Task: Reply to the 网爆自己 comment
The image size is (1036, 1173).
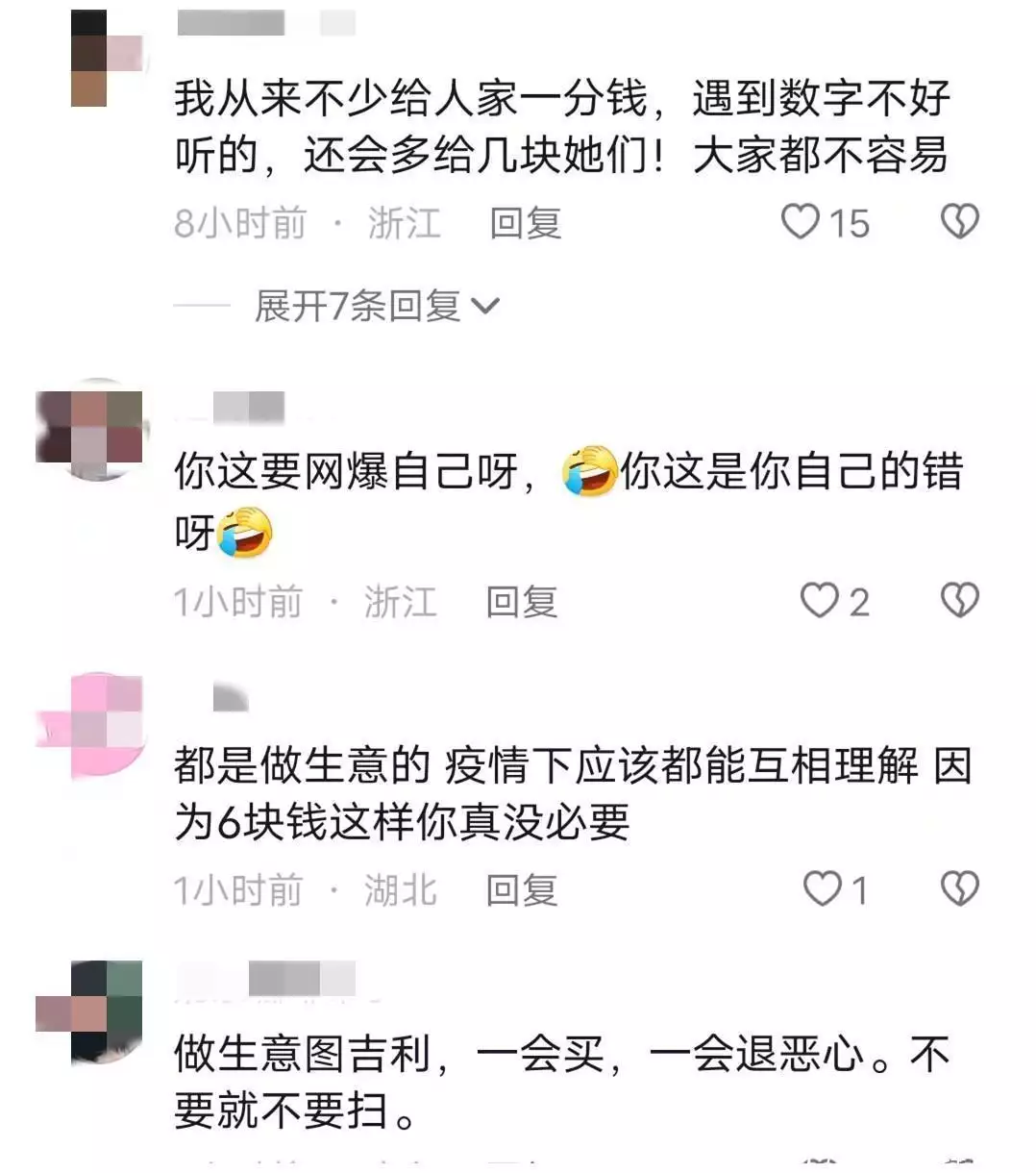Action: click(521, 602)
